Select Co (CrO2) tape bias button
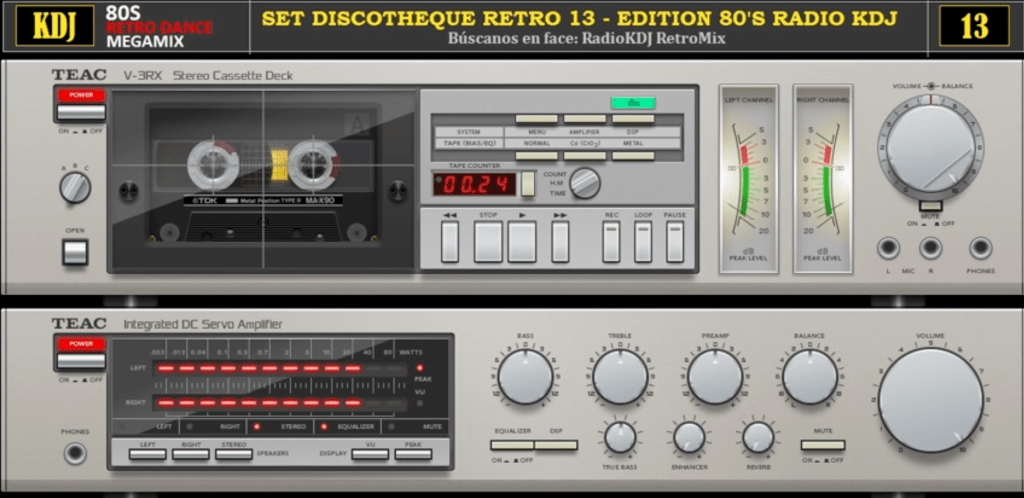The height and width of the screenshot is (498, 1024). click(584, 156)
